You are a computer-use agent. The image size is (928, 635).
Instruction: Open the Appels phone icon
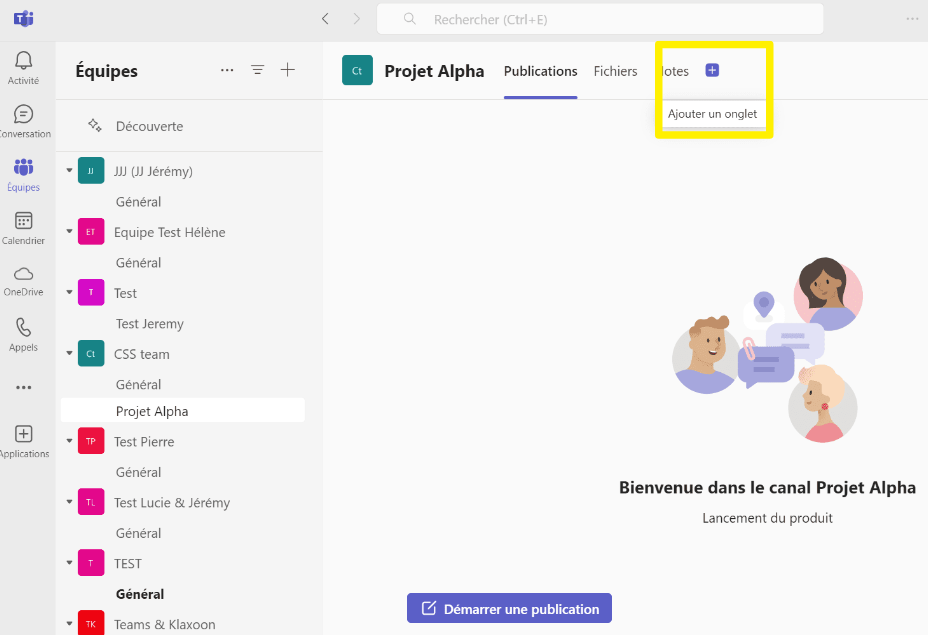pyautogui.click(x=23, y=335)
